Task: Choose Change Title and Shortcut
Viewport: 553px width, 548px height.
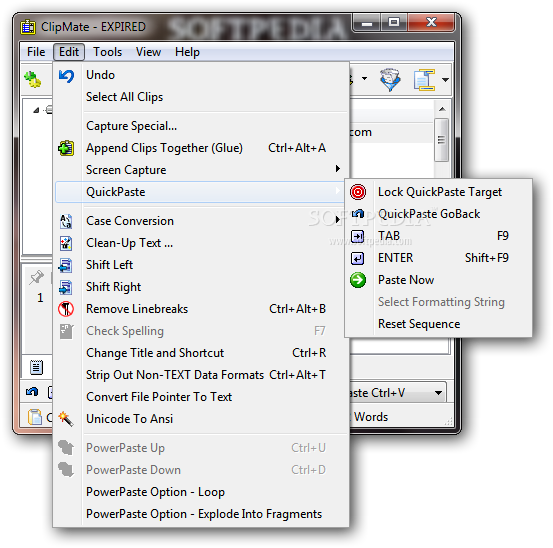Action: [201, 353]
